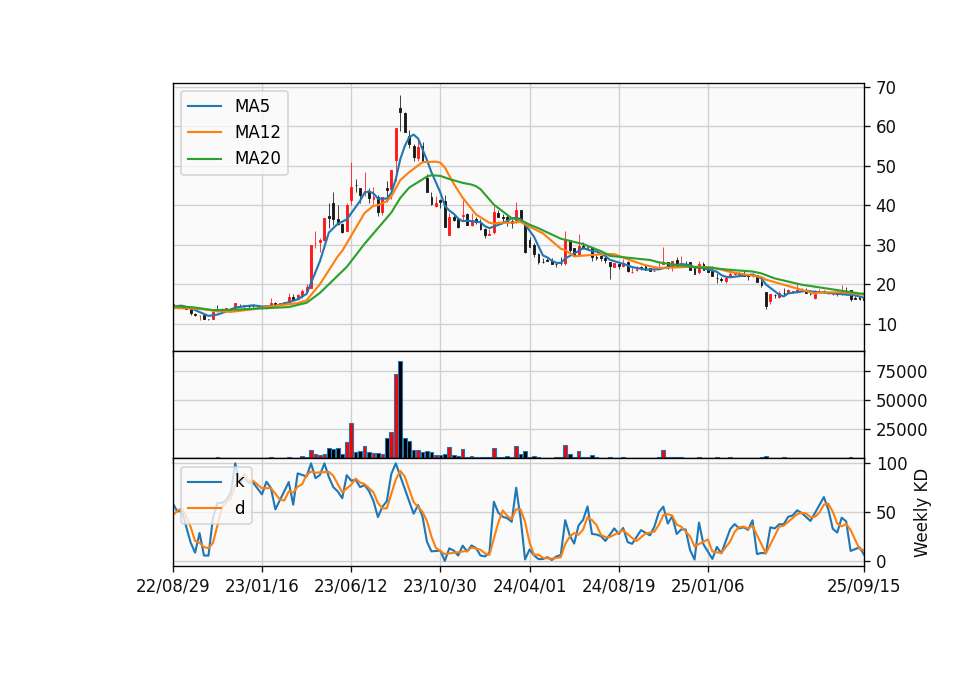This screenshot has width=960, height=690.
Task: Click the blue MA5 legend line sample
Action: point(204,106)
